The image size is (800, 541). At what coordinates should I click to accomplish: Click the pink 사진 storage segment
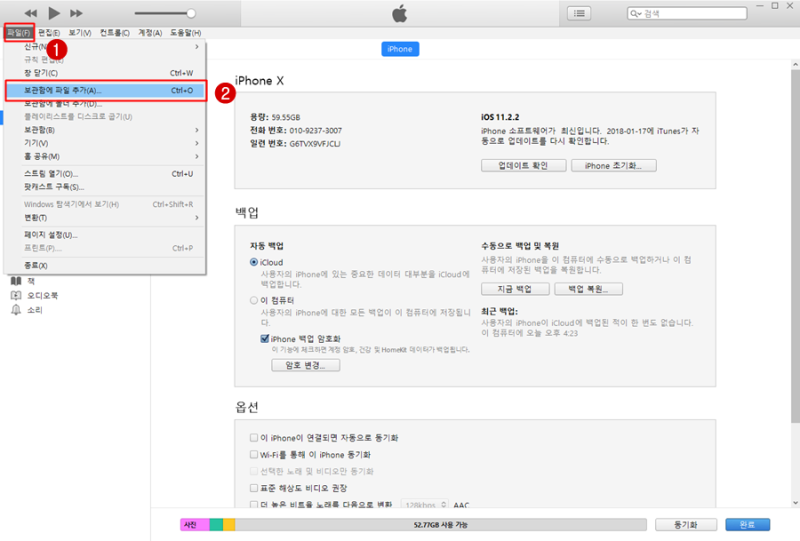point(195,525)
